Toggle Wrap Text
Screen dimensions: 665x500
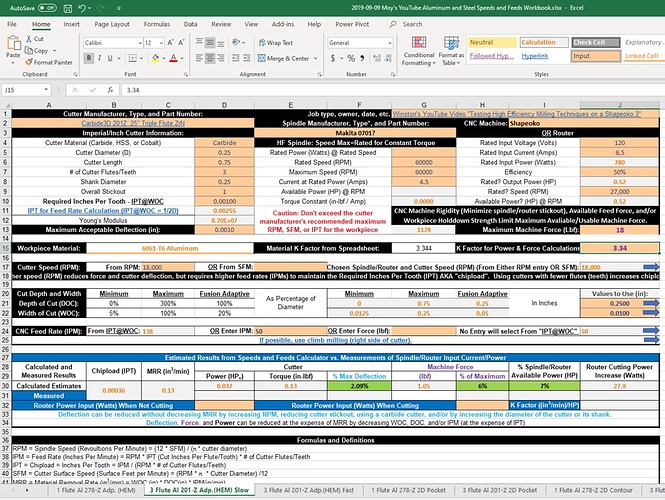[276, 43]
